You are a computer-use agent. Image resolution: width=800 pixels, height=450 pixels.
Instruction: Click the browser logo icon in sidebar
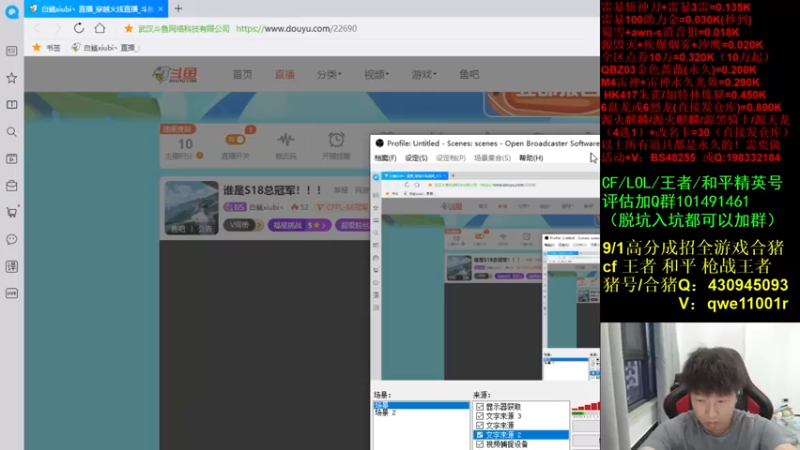click(12, 11)
